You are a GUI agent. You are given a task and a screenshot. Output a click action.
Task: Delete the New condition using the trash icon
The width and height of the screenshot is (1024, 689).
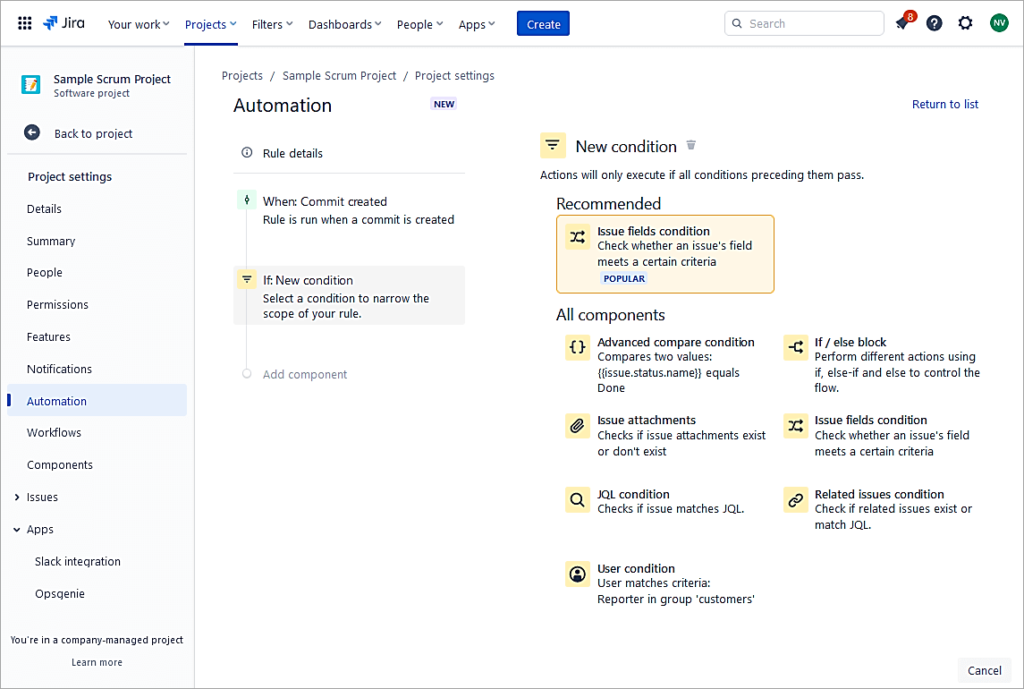pyautogui.click(x=690, y=145)
